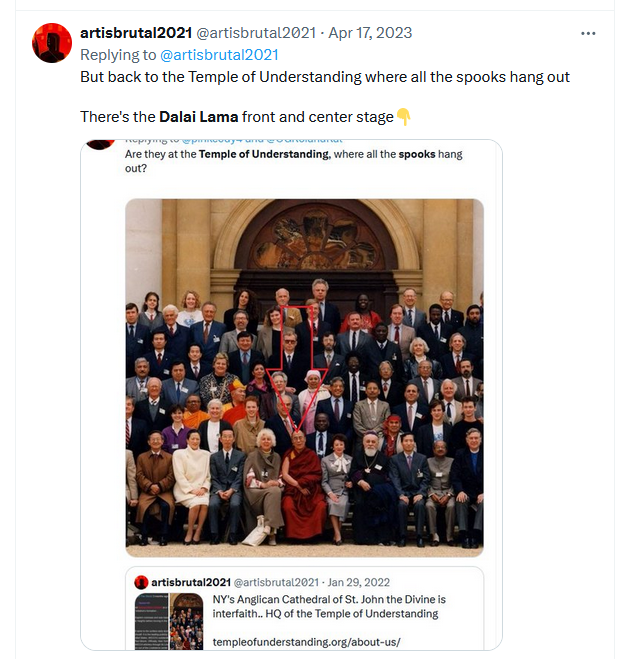This screenshot has height=659, width=639.
Task: Open the partially visible quoted tweet avatar
Action: 100,144
